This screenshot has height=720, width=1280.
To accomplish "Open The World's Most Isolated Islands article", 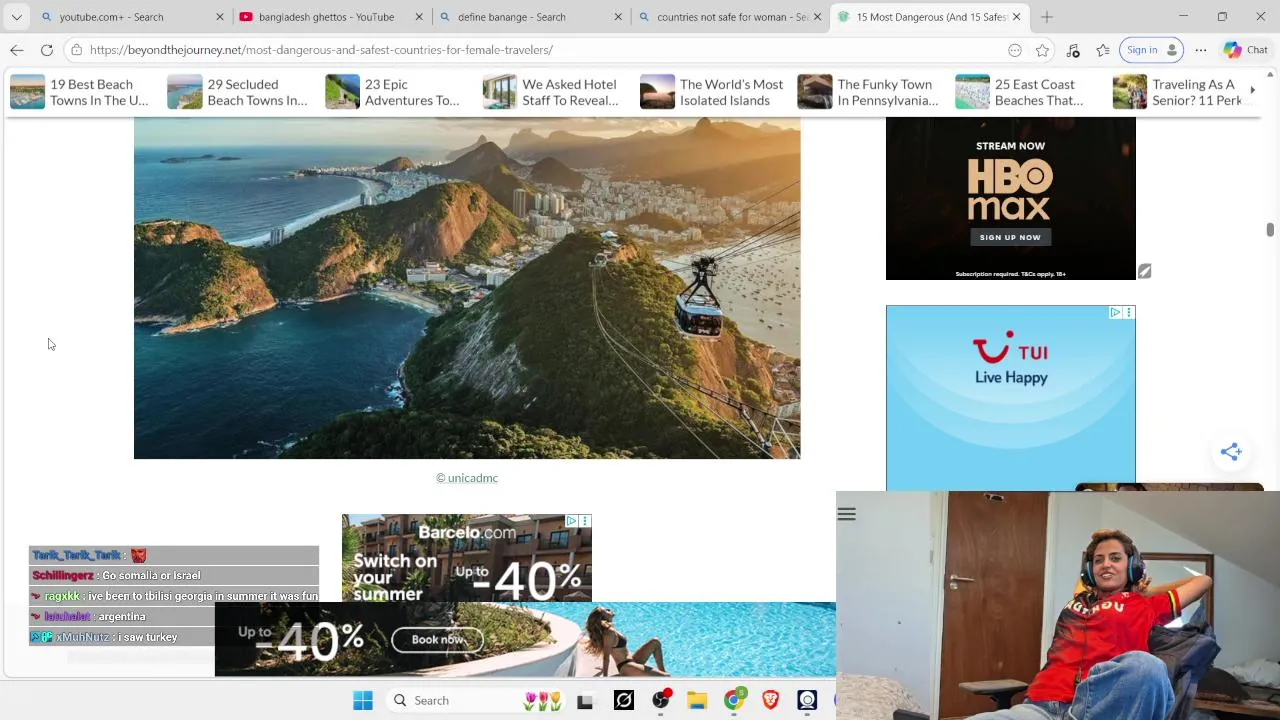I will point(711,92).
